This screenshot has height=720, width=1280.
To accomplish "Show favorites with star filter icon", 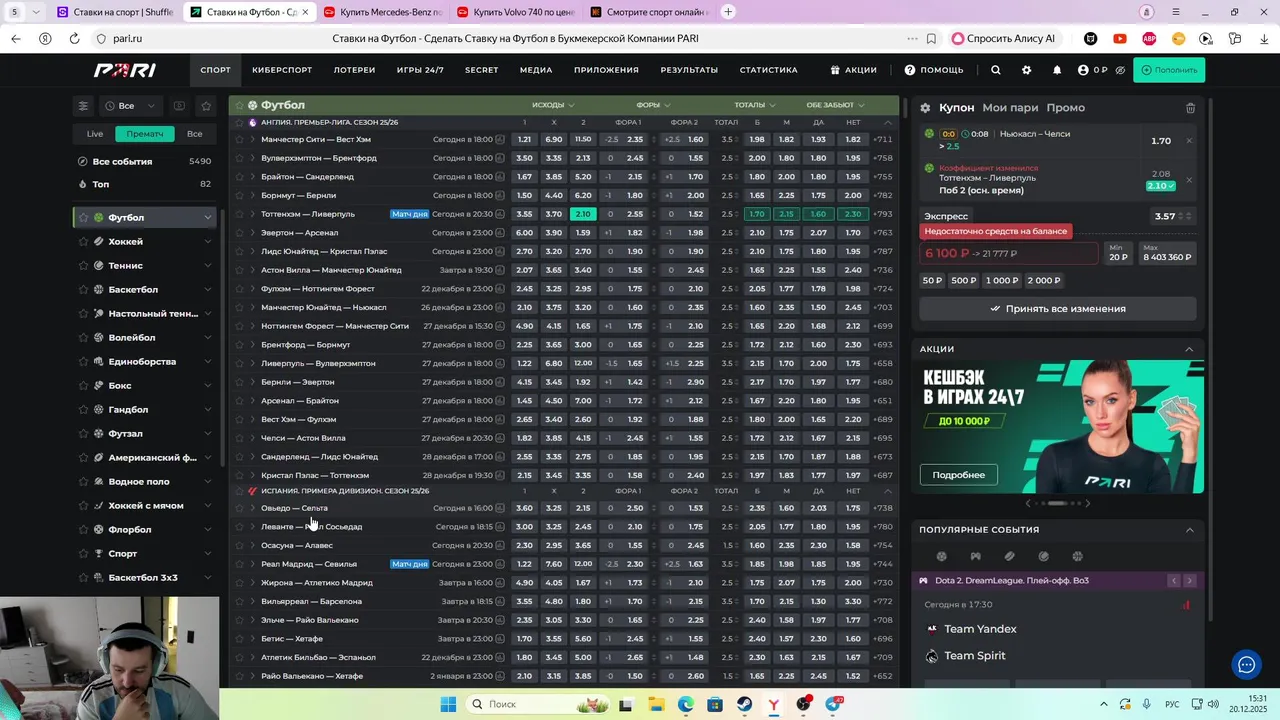I will coord(206,105).
